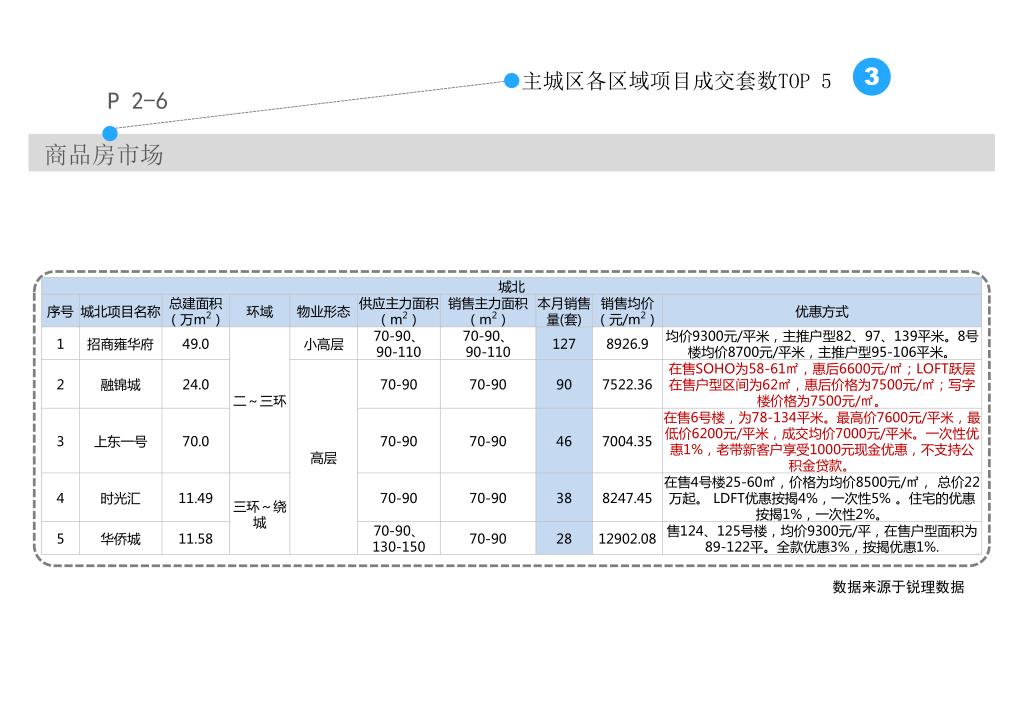This screenshot has width=1024, height=722.
Task: Click the 三环~绕城 cell
Action: (259, 514)
